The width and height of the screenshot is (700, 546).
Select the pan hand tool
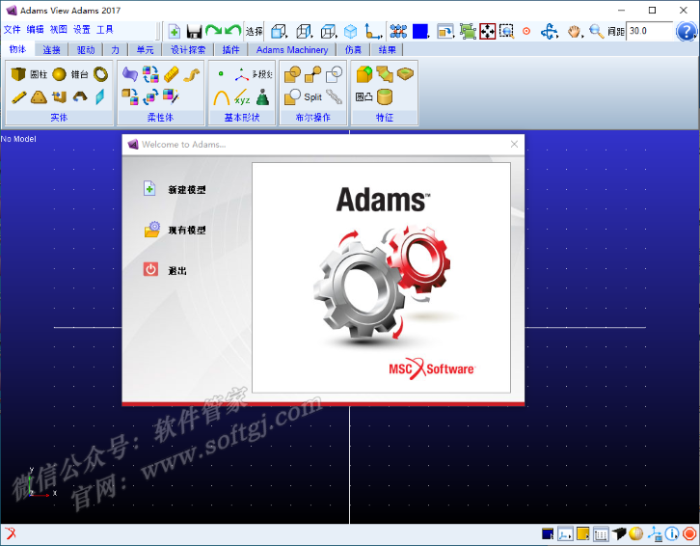pos(575,31)
